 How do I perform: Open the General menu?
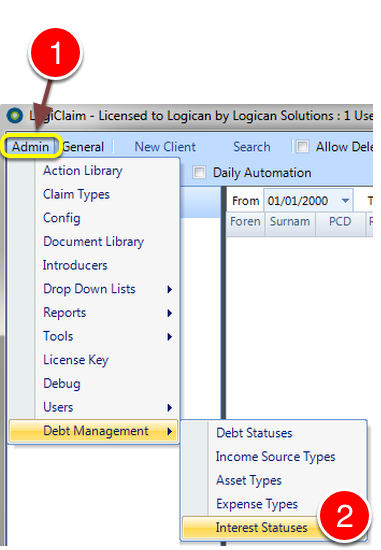83,147
